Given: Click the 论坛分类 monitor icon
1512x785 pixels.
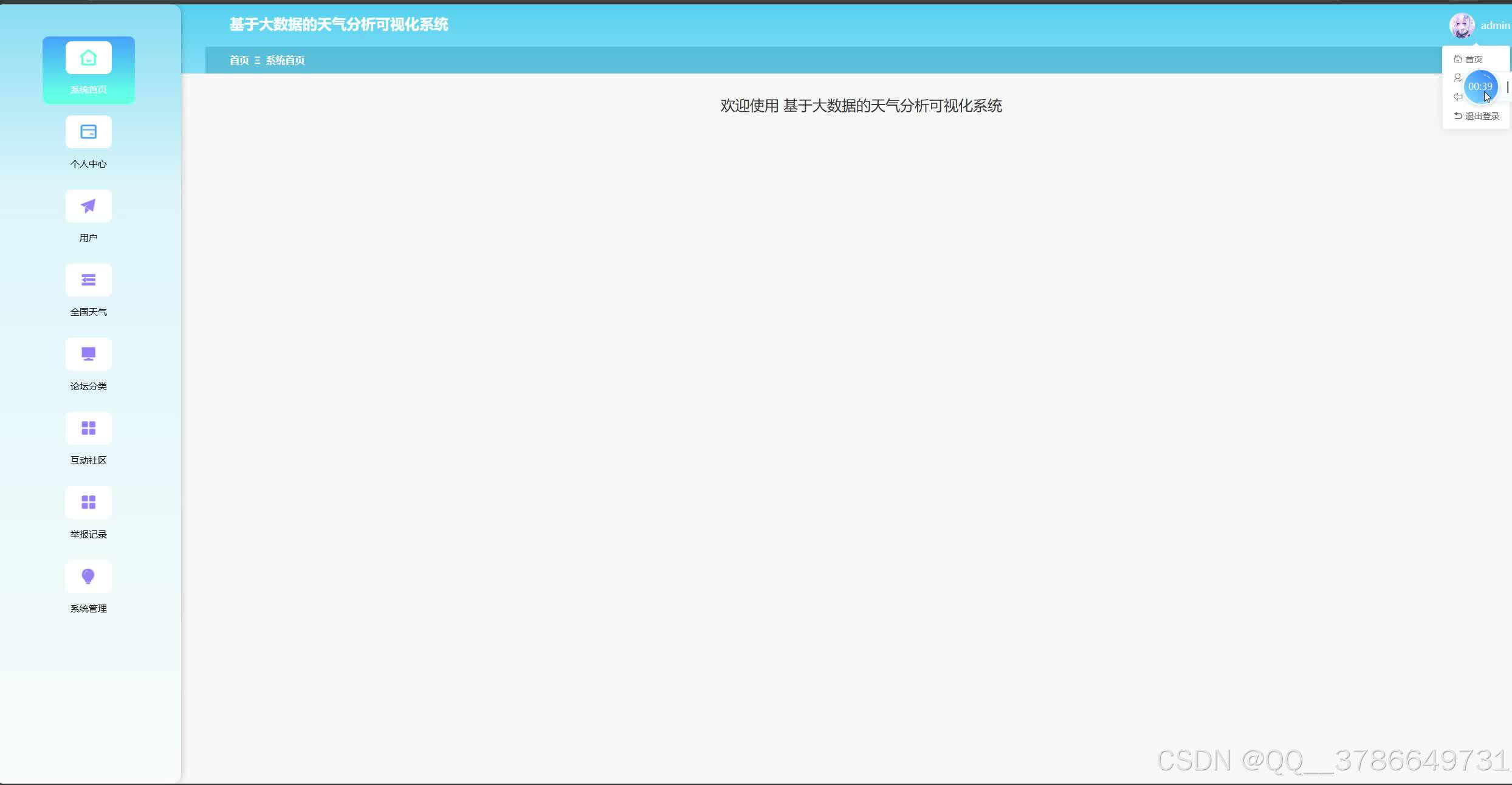Looking at the screenshot, I should (x=88, y=354).
